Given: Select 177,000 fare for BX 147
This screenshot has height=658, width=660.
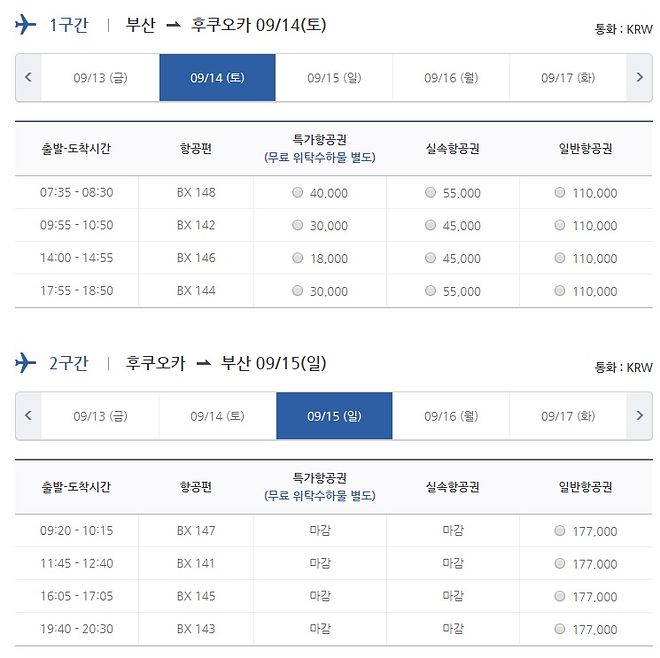Looking at the screenshot, I should (x=560, y=531).
